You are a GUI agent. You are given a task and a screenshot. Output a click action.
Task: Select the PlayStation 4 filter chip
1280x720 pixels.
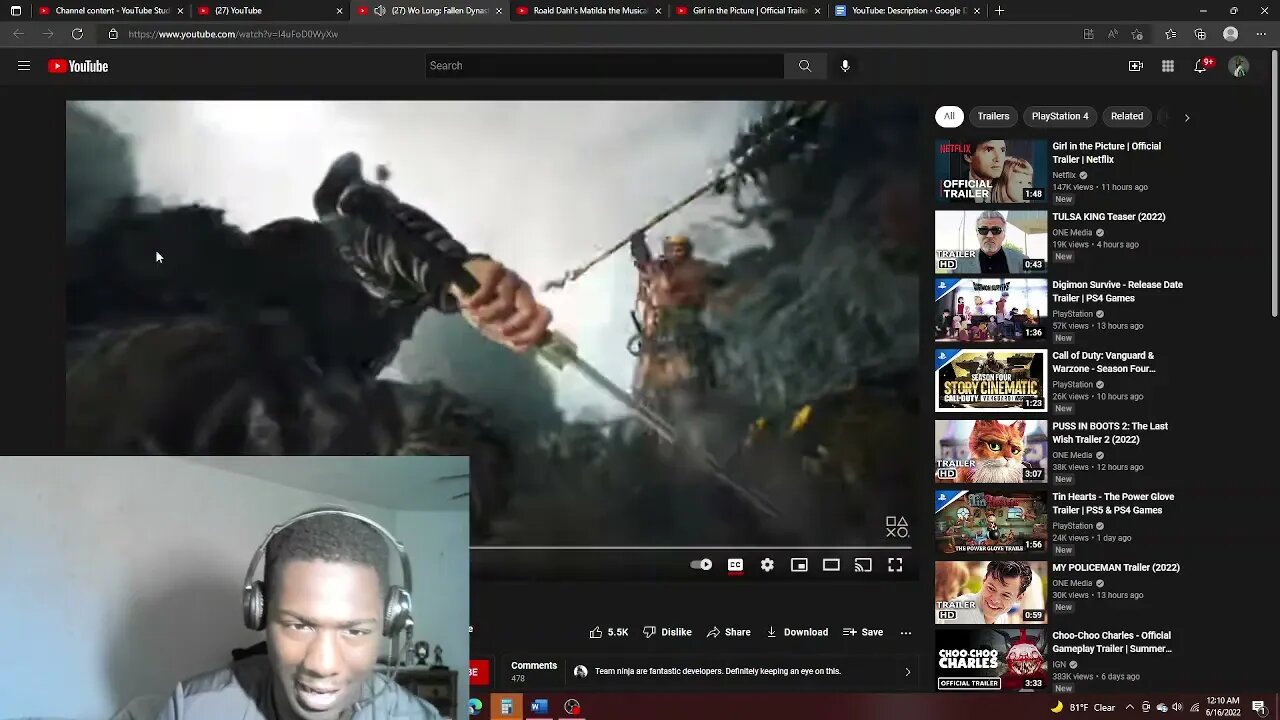click(x=1060, y=116)
